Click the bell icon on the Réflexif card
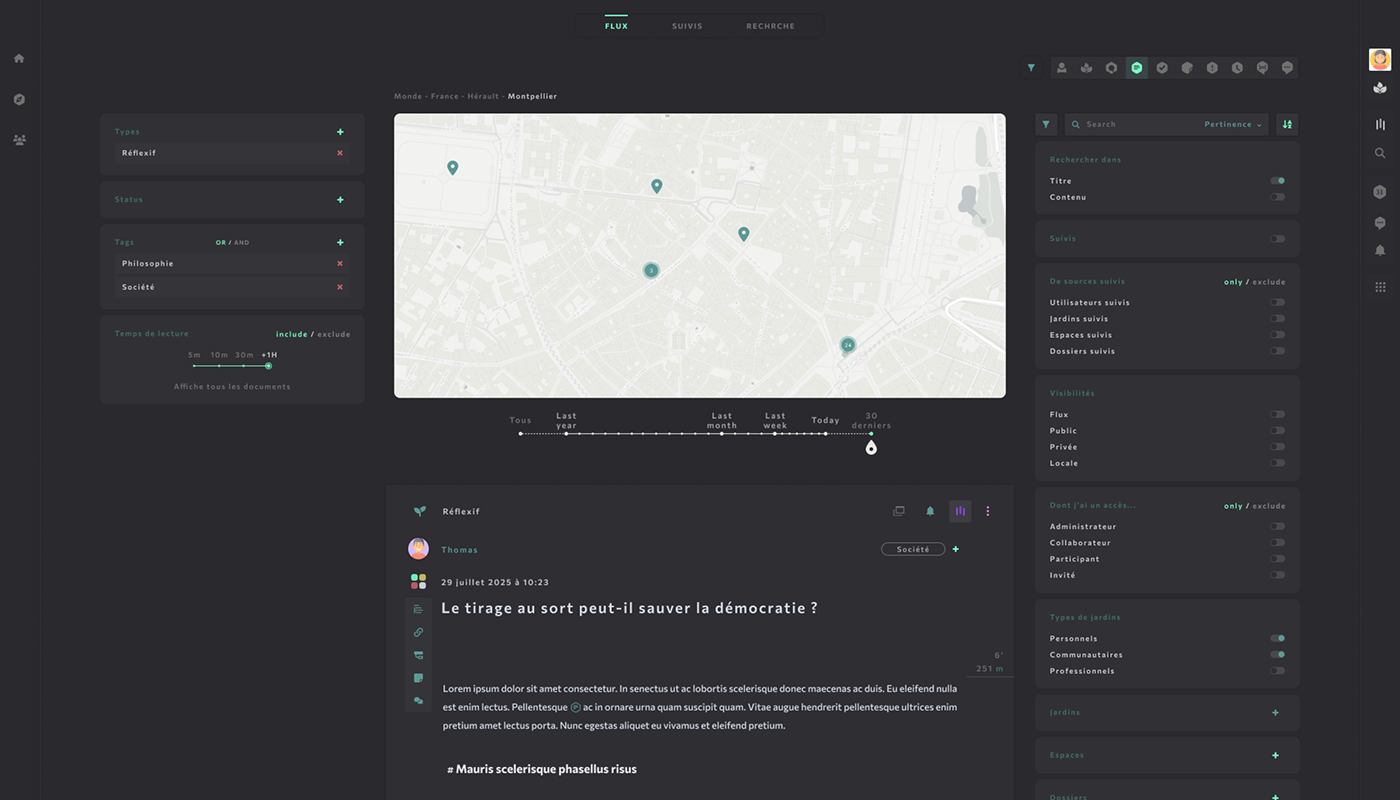Viewport: 1400px width, 800px height. pyautogui.click(x=929, y=511)
